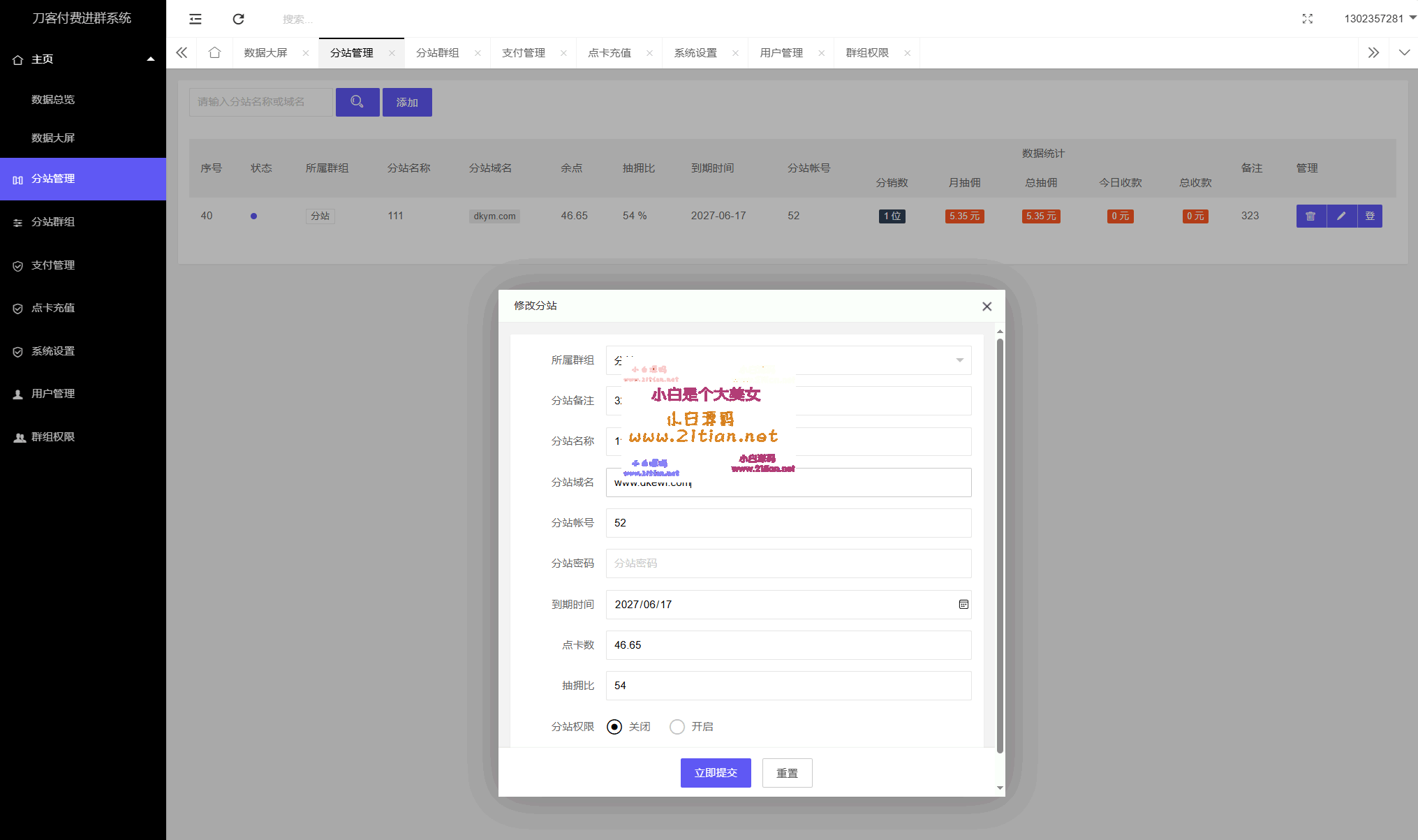
Task: Run a search with the magnifier icon
Action: click(x=357, y=102)
